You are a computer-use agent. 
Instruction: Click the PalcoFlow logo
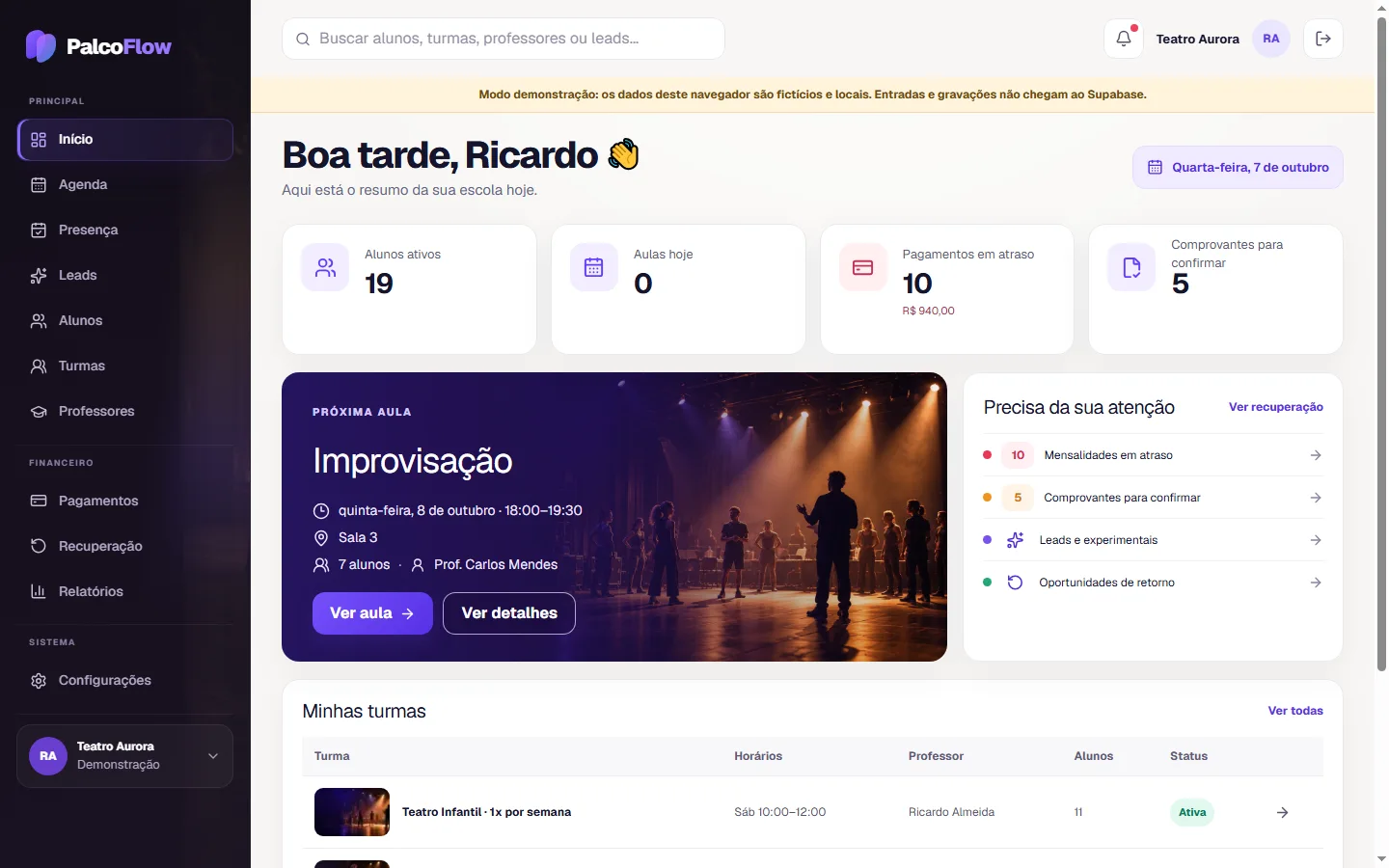(98, 46)
